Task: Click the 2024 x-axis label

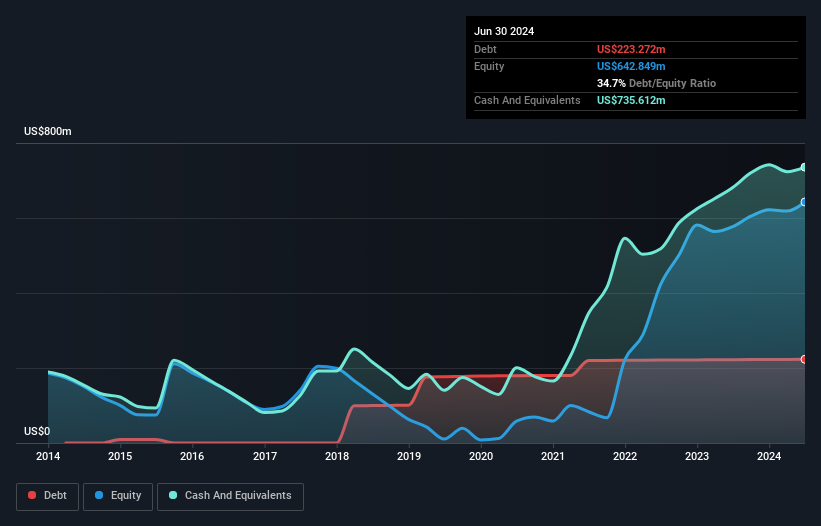Action: [x=769, y=456]
